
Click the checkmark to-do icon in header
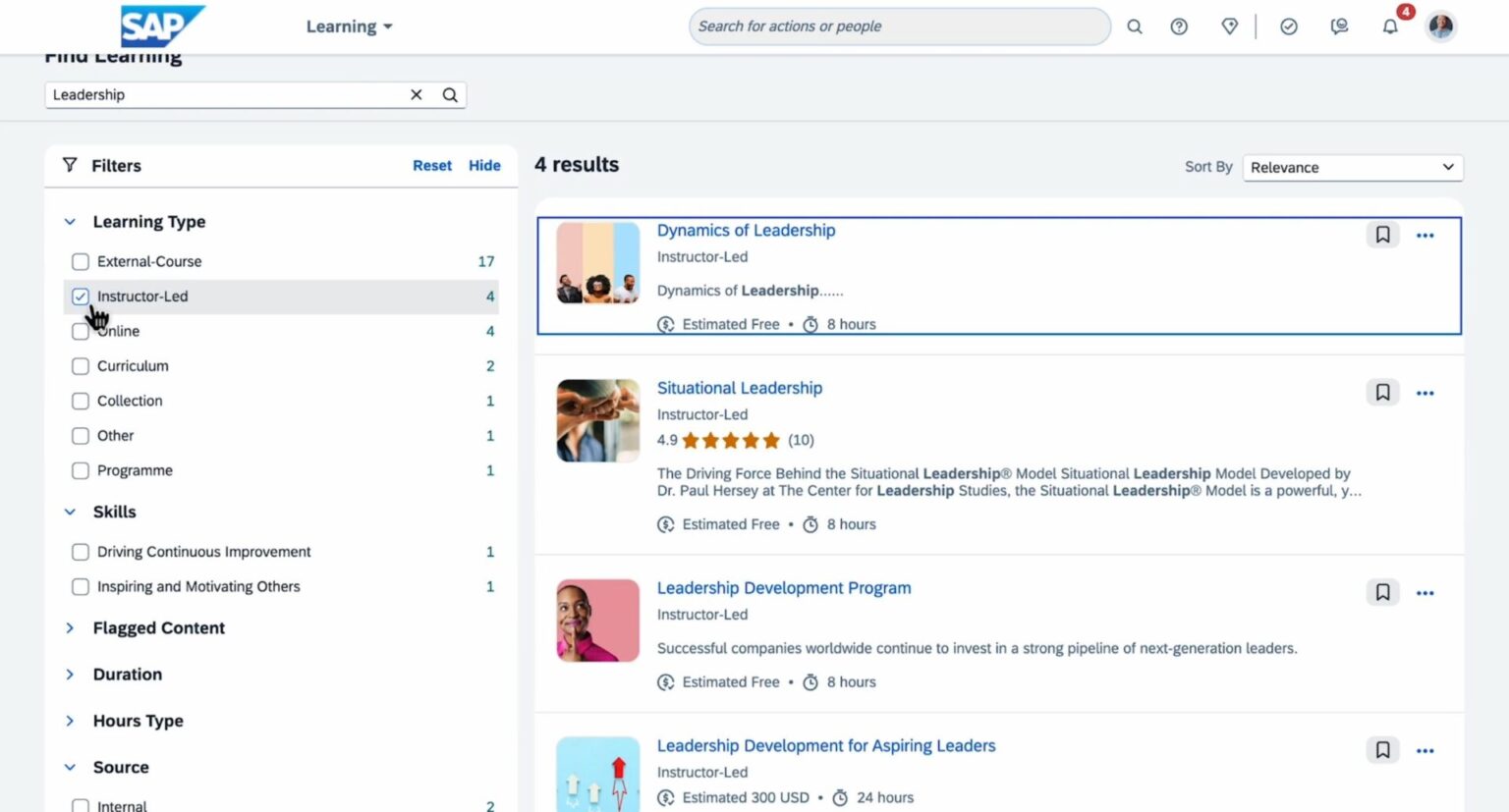[1289, 27]
